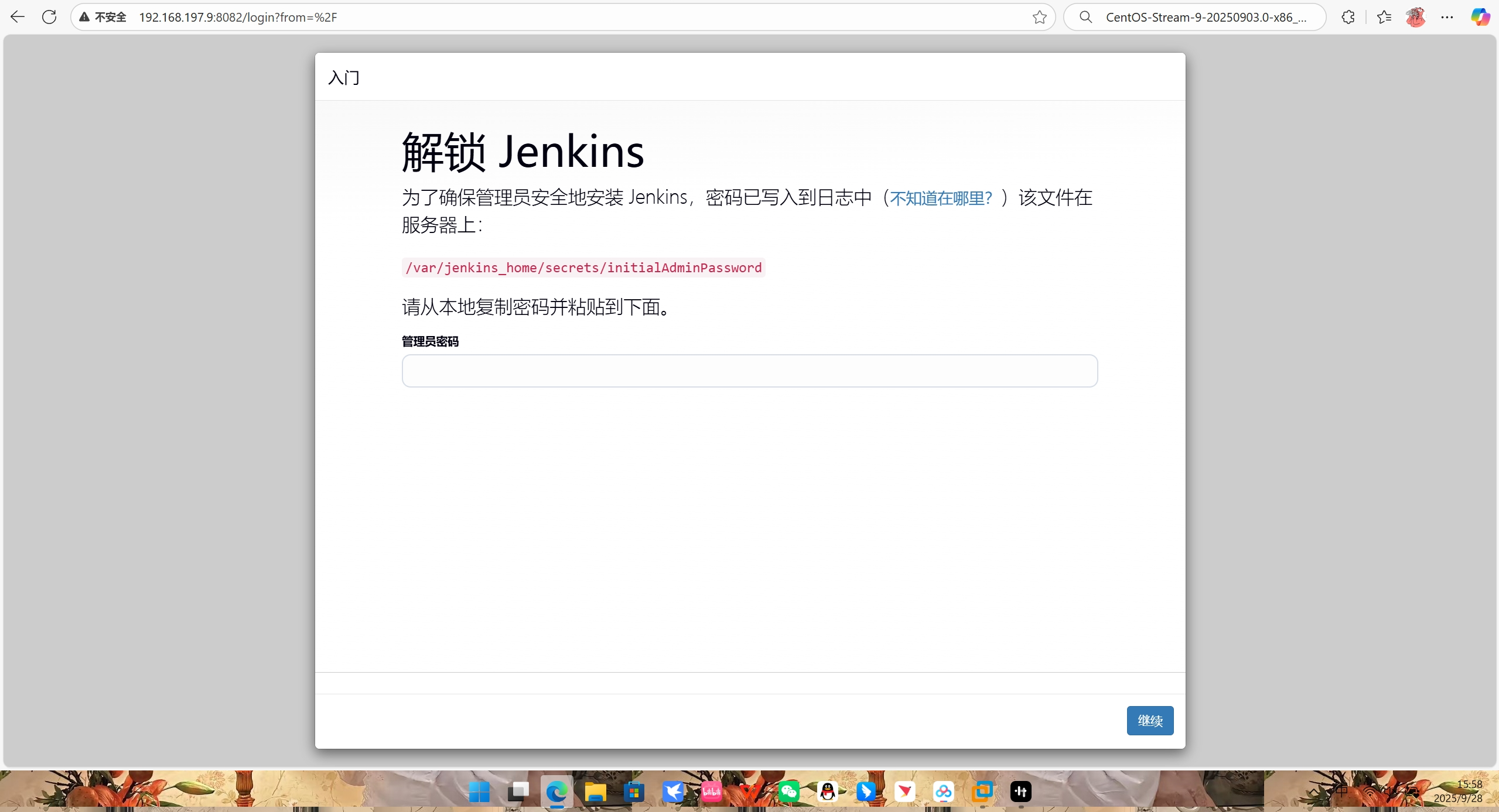Click the 解锁 Jenkins heading

[x=523, y=152]
